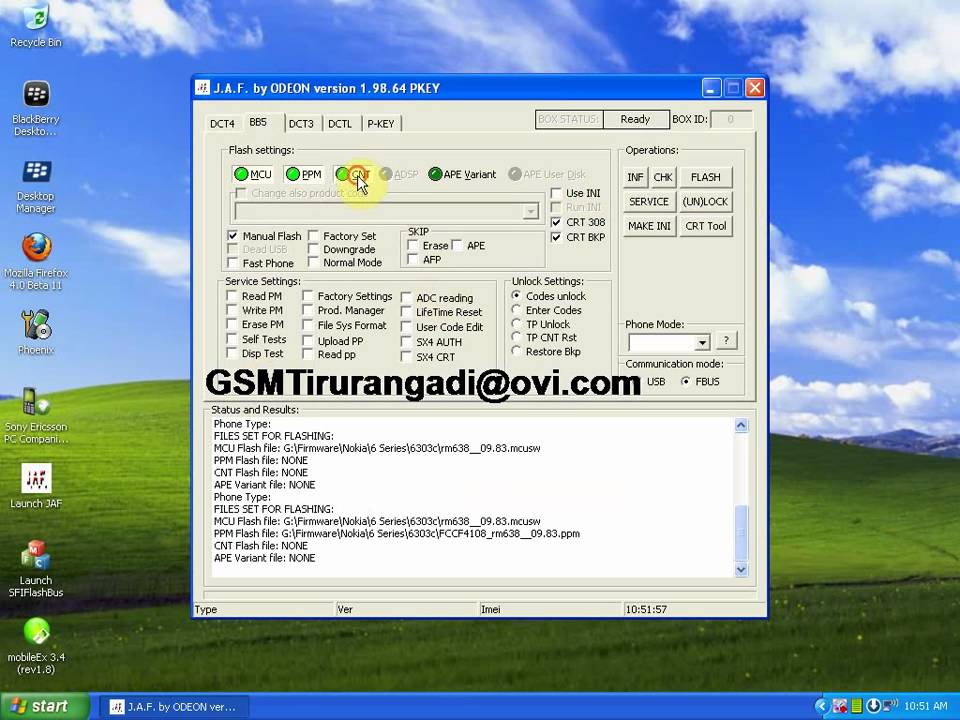This screenshot has height=720, width=960.
Task: Select the mobileEx 3.4 desktop icon
Action: pos(36,647)
